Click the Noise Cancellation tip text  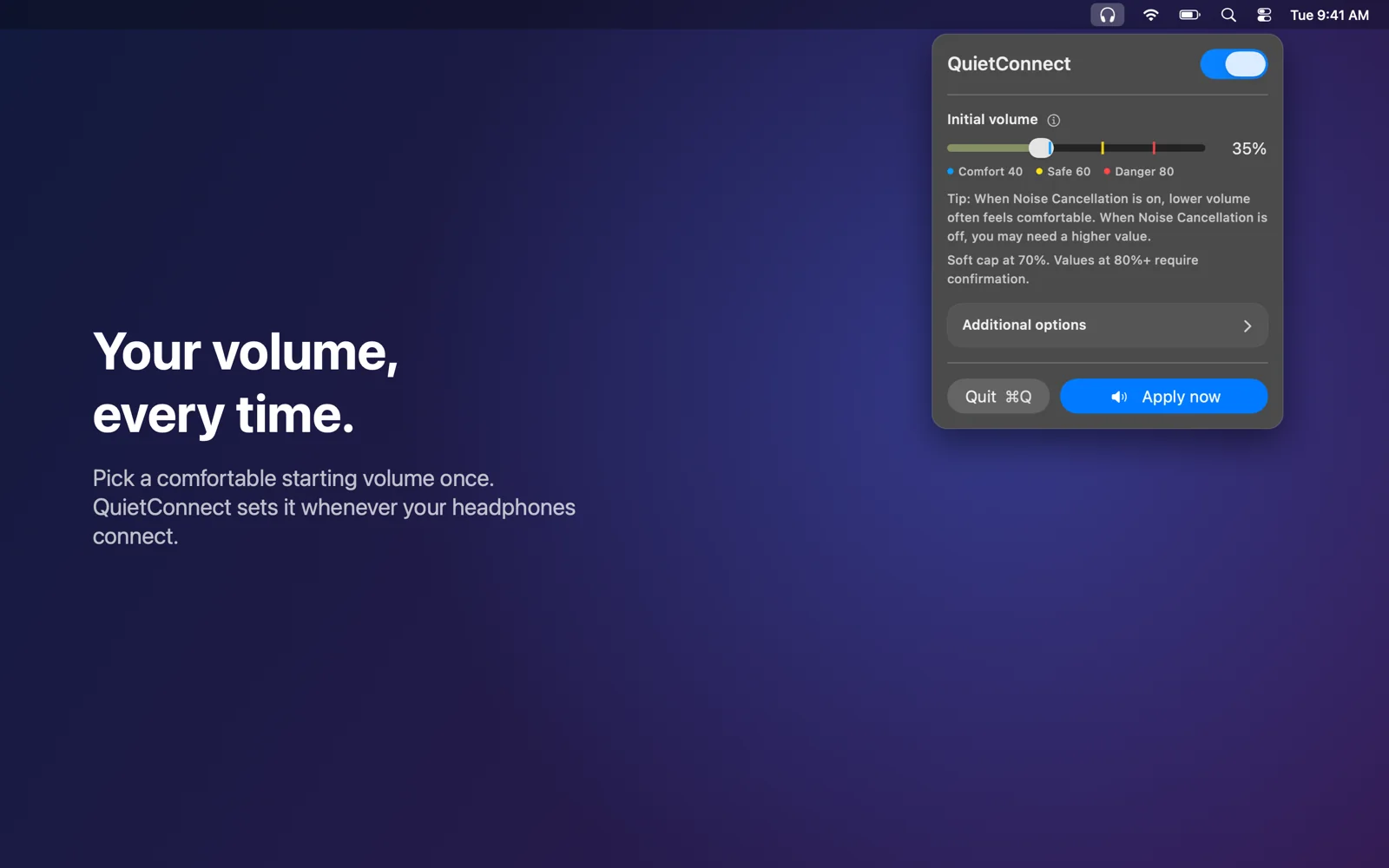tap(1107, 217)
